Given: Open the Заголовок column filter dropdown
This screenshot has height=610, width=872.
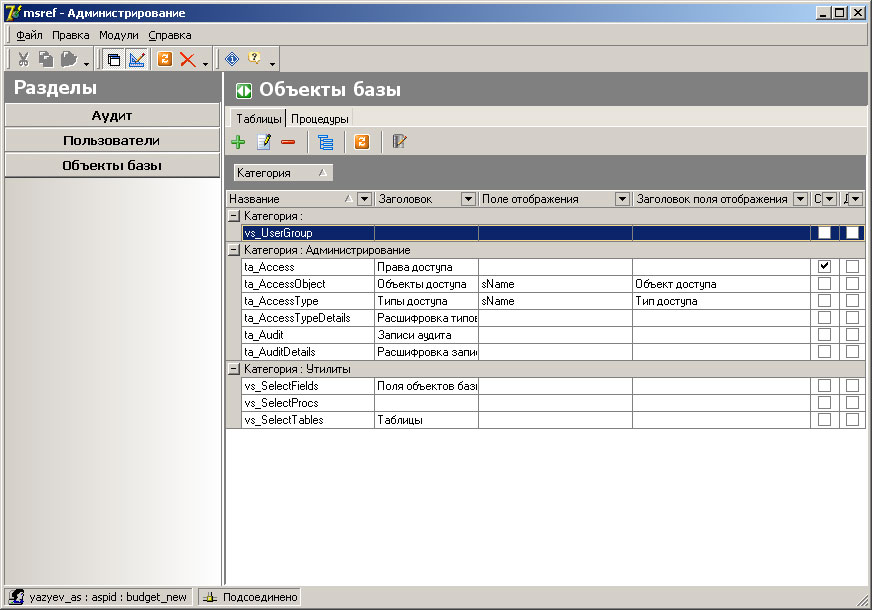Looking at the screenshot, I should click(x=468, y=199).
